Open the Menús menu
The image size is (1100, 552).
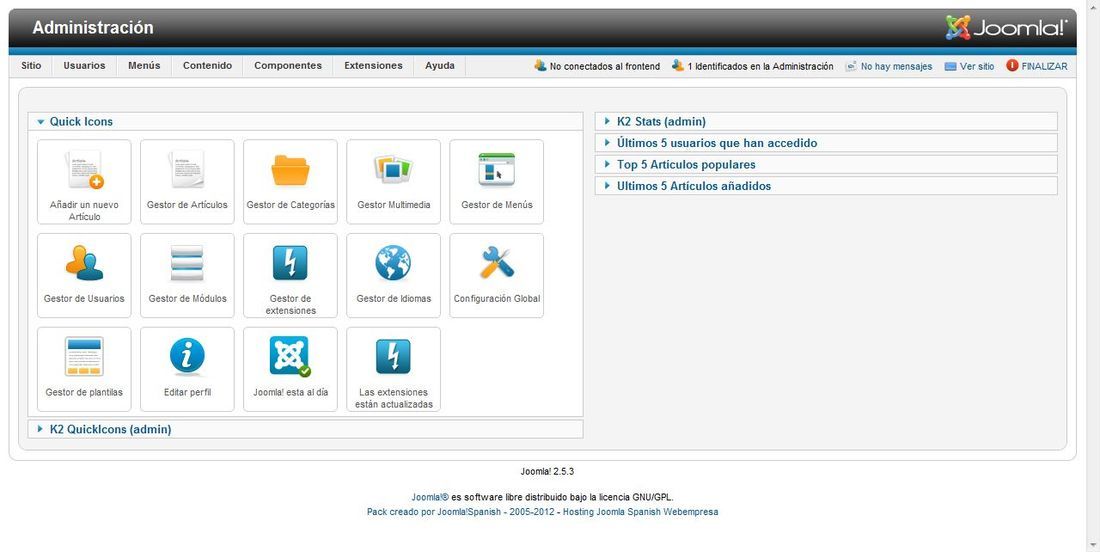pos(144,65)
